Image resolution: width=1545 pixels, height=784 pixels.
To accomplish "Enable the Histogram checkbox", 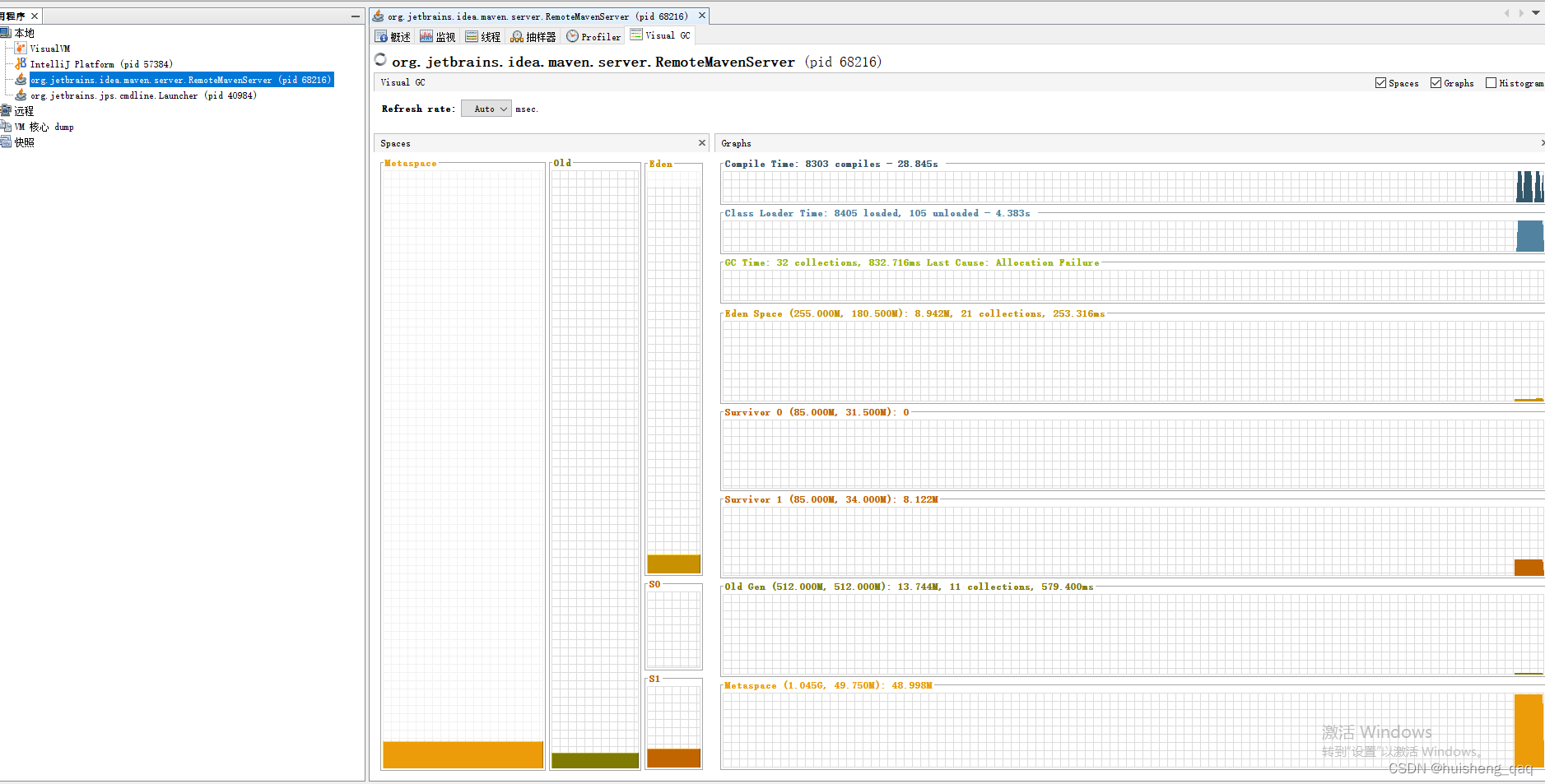I will click(1491, 83).
